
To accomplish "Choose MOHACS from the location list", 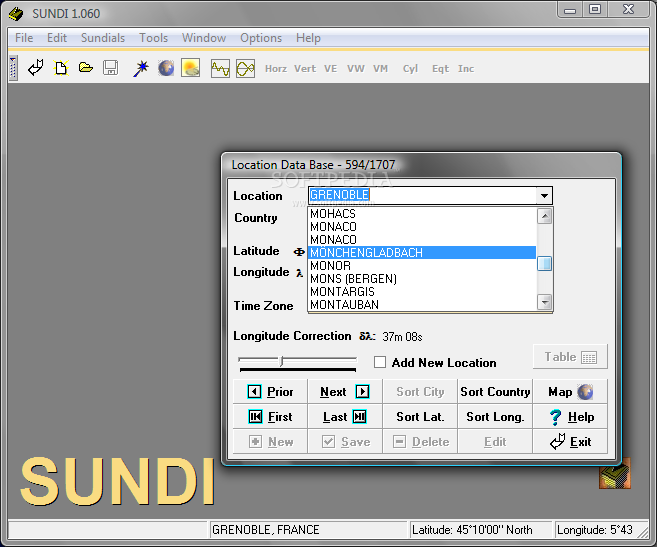I will [422, 214].
